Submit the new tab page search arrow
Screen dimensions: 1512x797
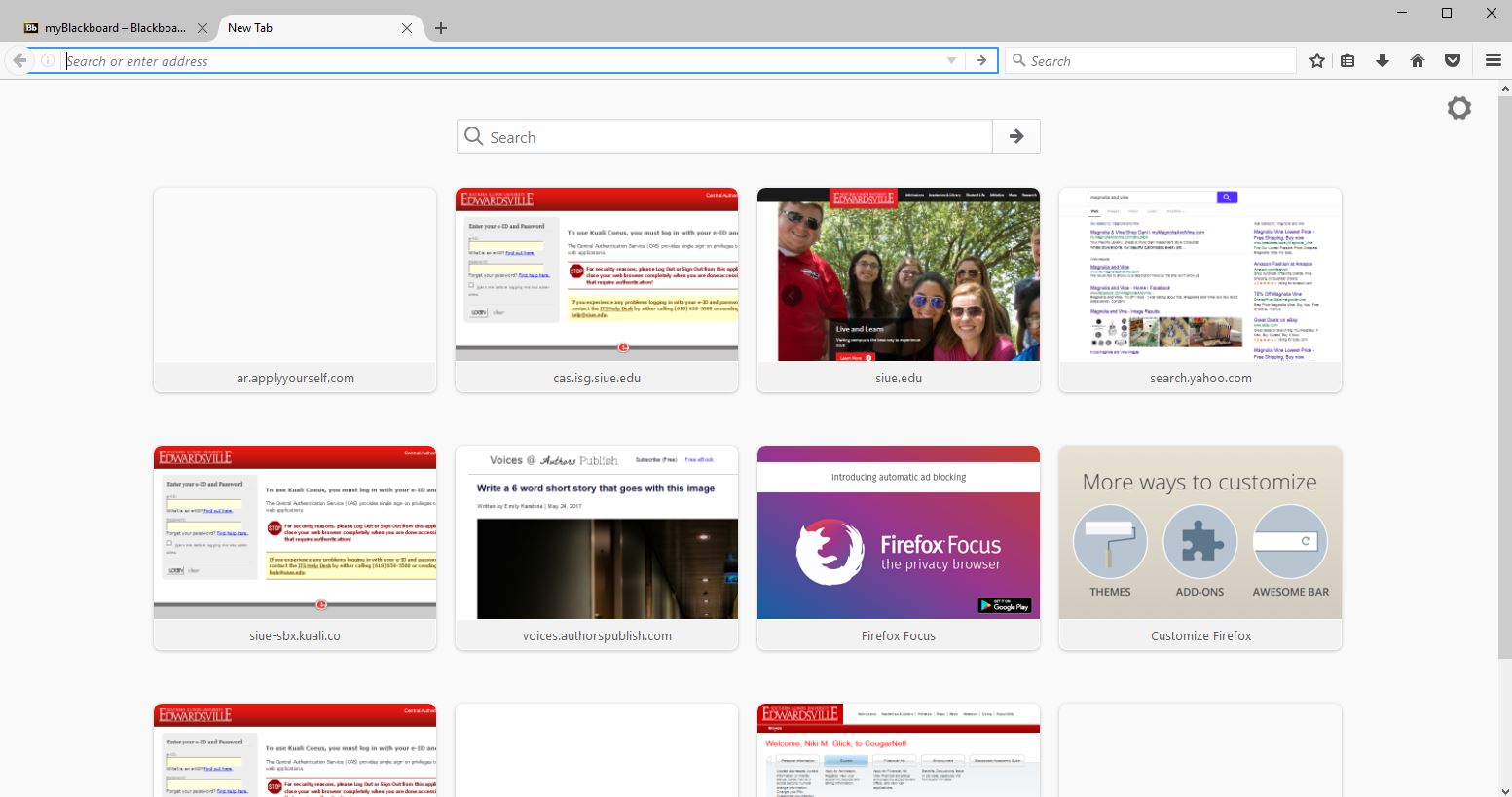click(x=1015, y=136)
